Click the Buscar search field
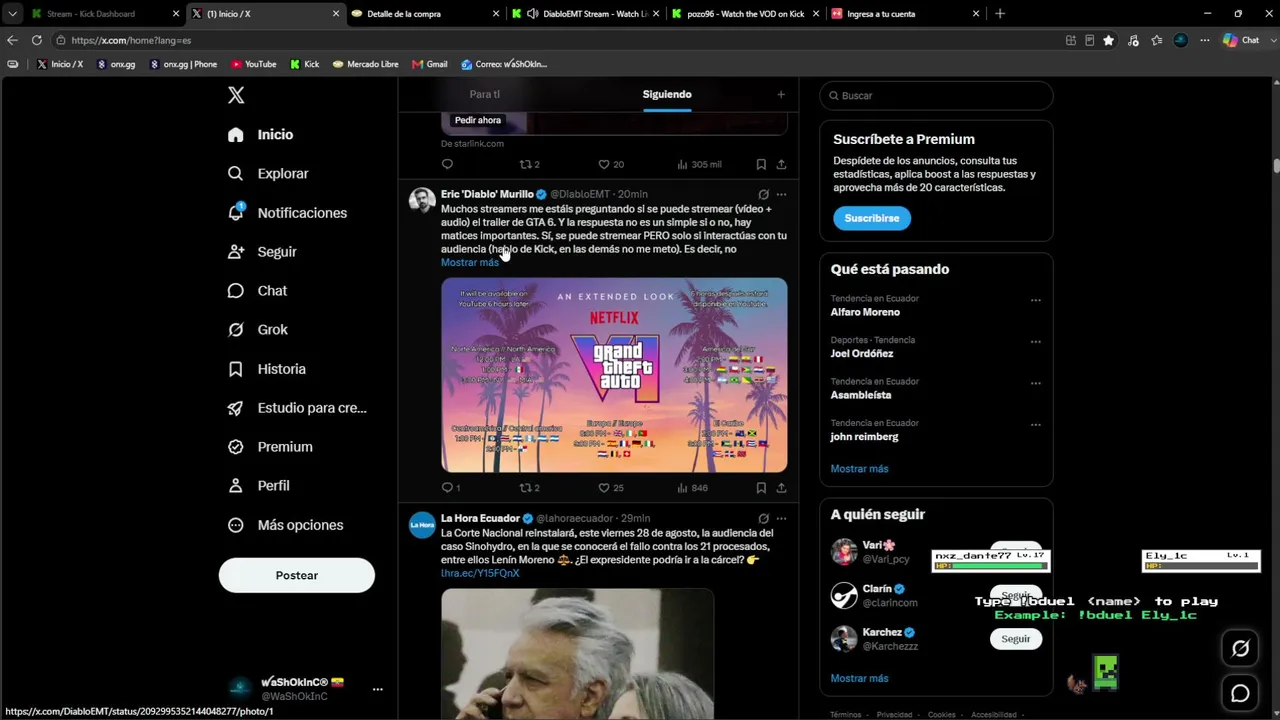This screenshot has height=720, width=1280. click(x=936, y=95)
